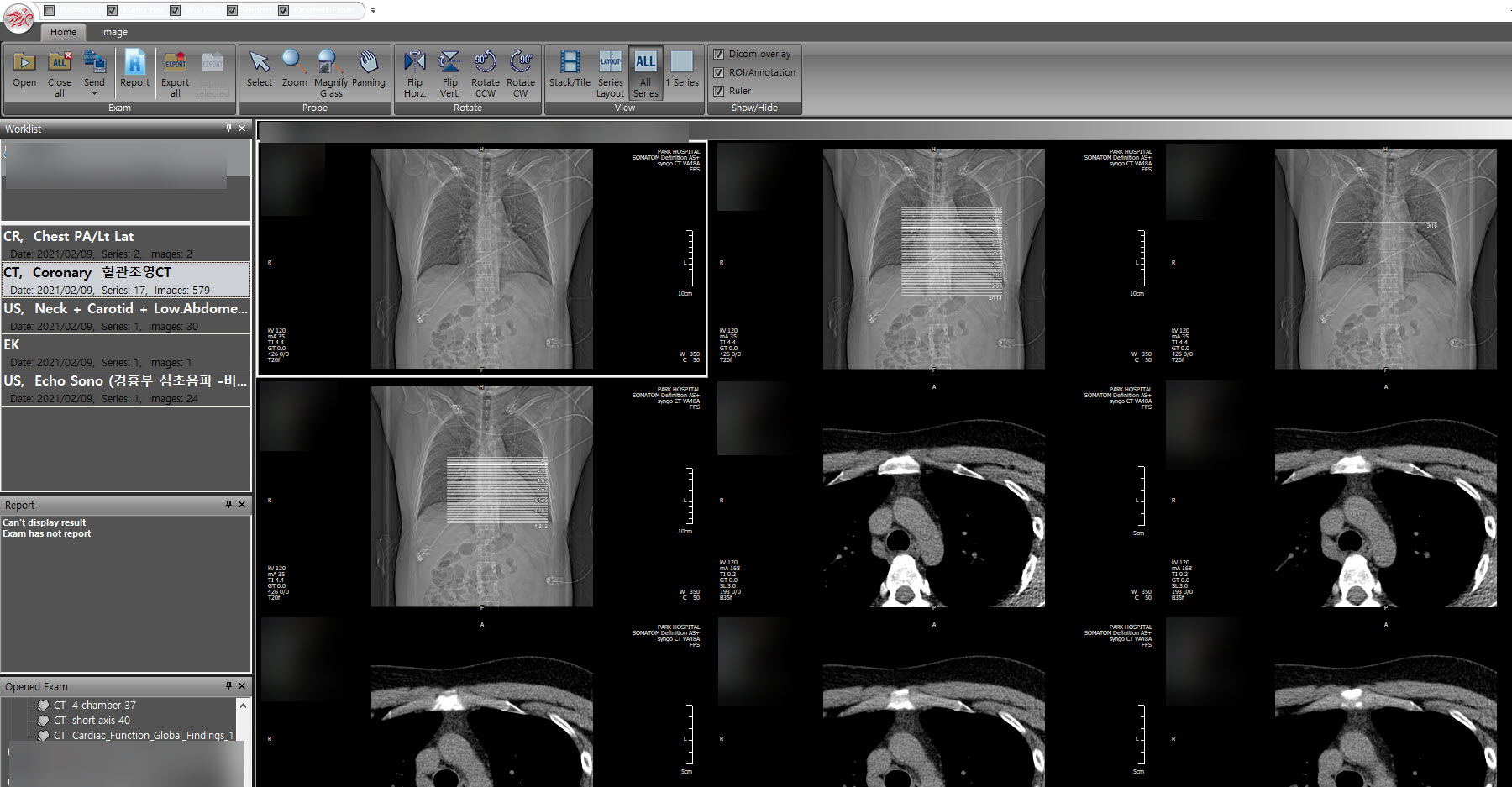Select the US Neck + Carotid exam

126,316
